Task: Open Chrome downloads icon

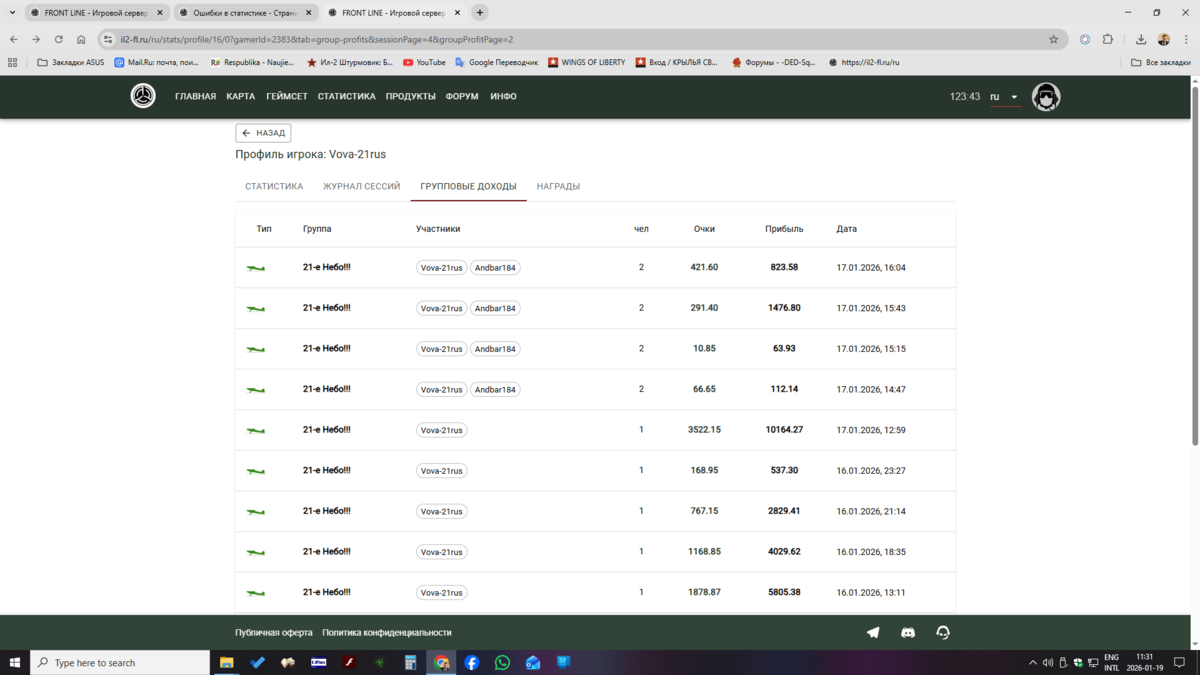Action: [x=1140, y=40]
